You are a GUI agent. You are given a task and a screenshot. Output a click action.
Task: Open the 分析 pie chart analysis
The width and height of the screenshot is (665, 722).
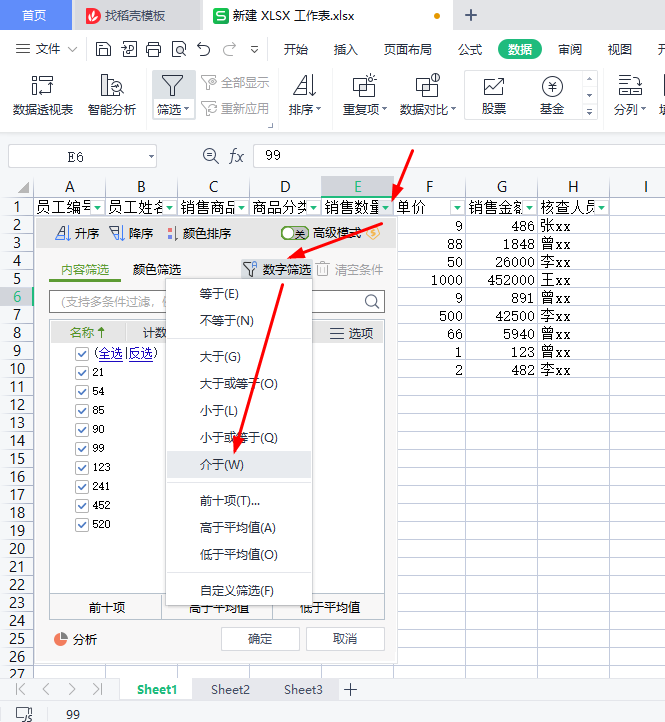tap(76, 639)
